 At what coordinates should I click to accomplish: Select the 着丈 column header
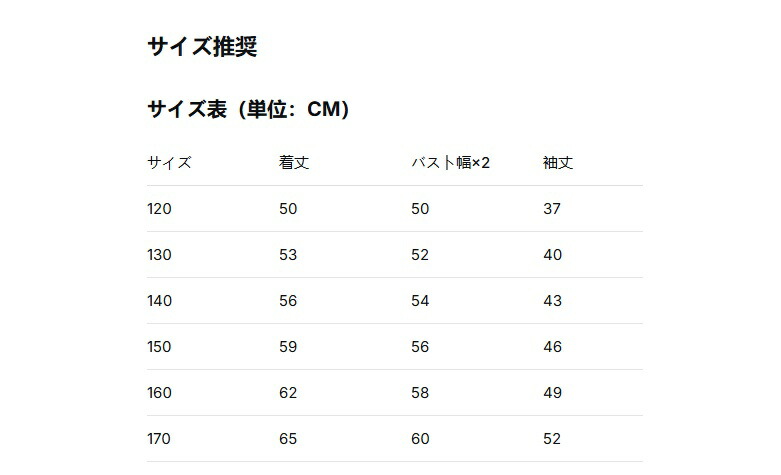(294, 163)
